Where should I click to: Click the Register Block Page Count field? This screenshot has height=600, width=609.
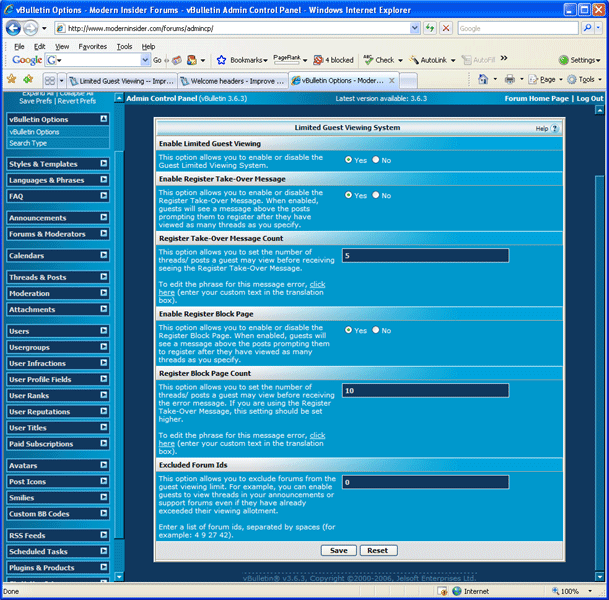pos(425,391)
